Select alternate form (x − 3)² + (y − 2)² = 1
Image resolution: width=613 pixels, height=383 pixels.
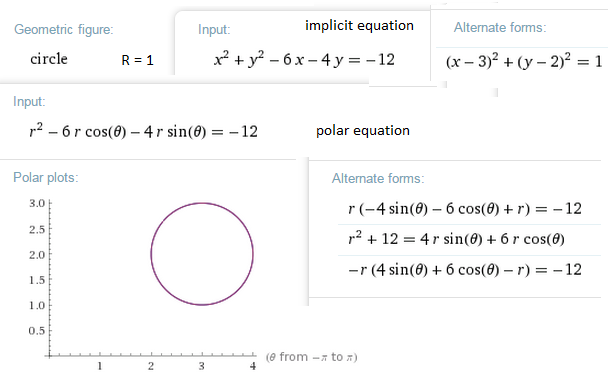[524, 61]
